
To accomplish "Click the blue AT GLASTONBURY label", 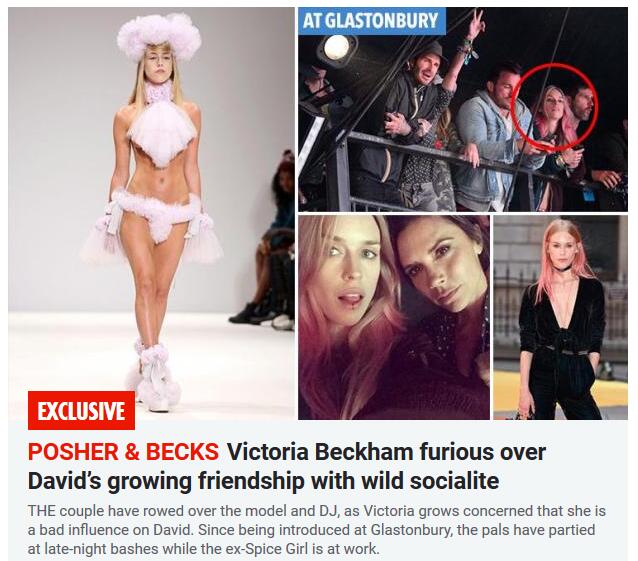I will [371, 21].
